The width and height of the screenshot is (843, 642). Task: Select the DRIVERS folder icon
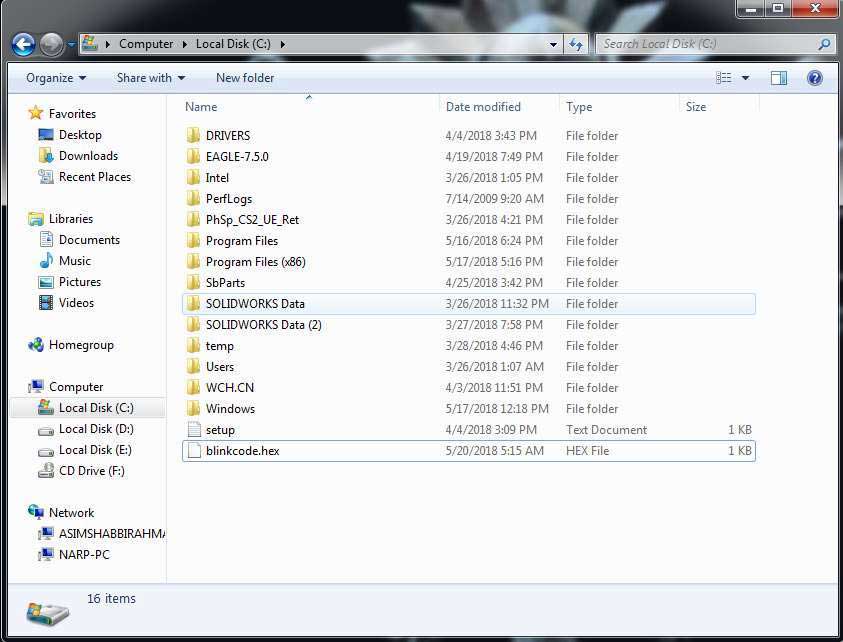[x=194, y=135]
